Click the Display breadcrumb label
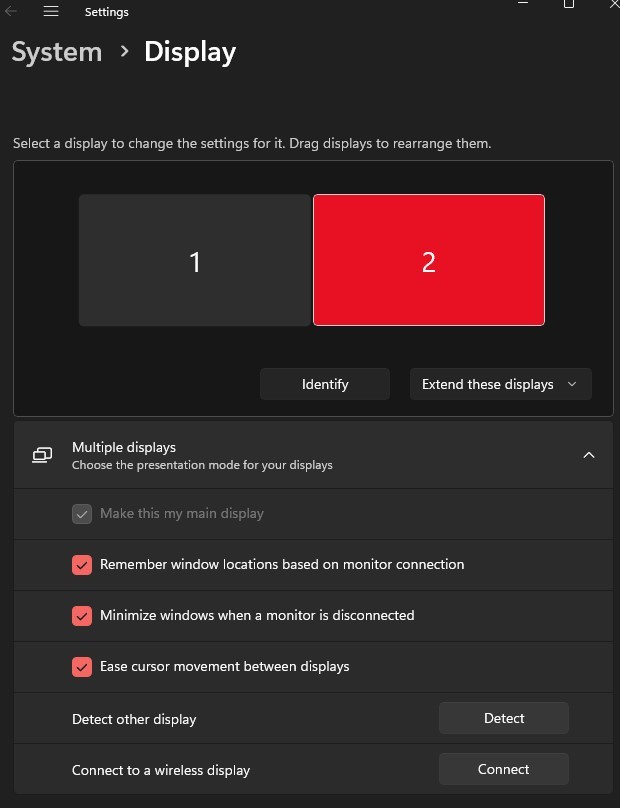 [x=189, y=51]
